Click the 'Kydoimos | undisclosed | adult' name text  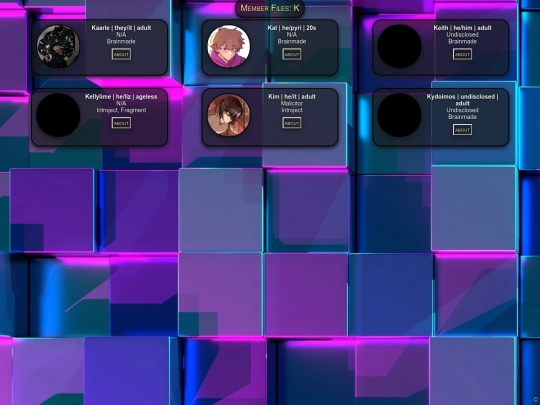click(462, 100)
